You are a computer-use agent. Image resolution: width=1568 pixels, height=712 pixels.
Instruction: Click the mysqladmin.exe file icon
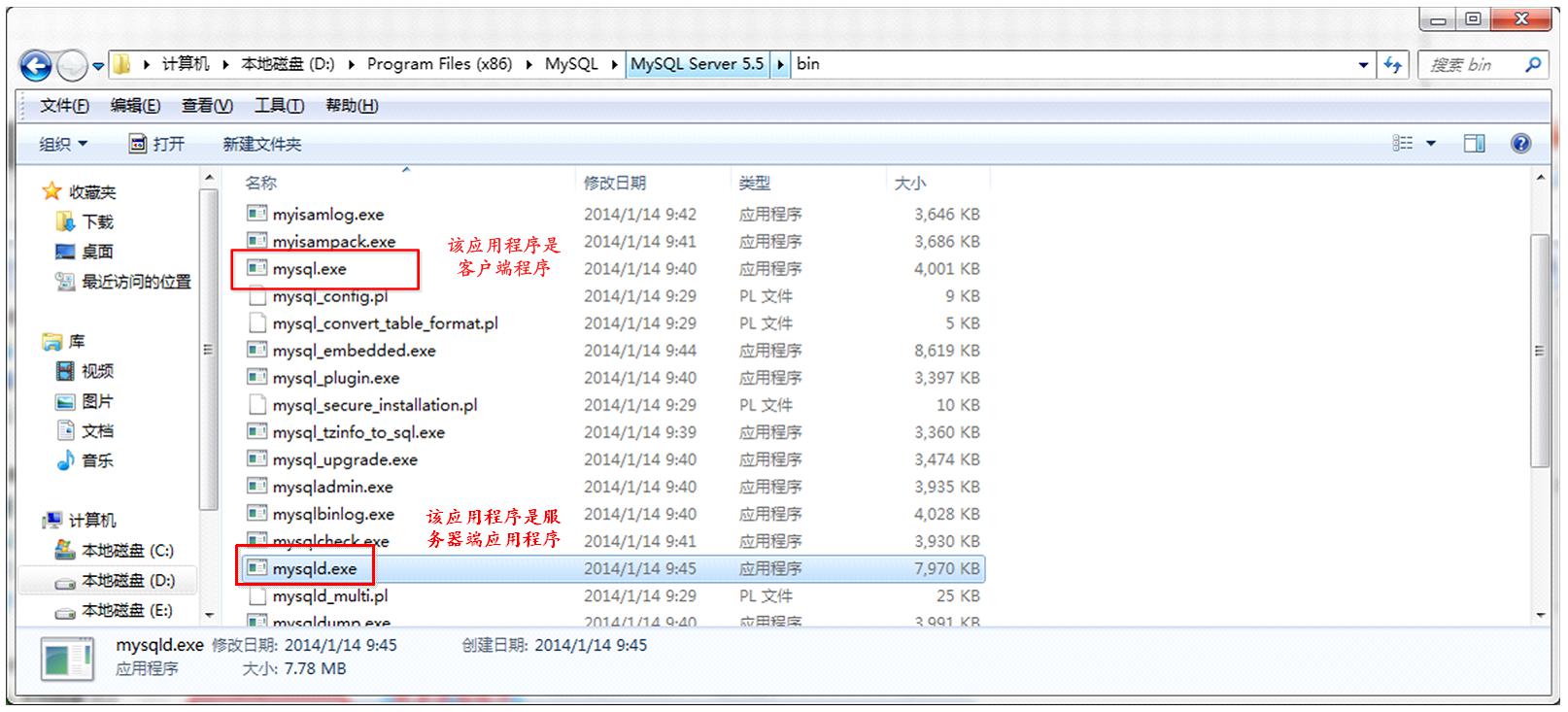[256, 486]
